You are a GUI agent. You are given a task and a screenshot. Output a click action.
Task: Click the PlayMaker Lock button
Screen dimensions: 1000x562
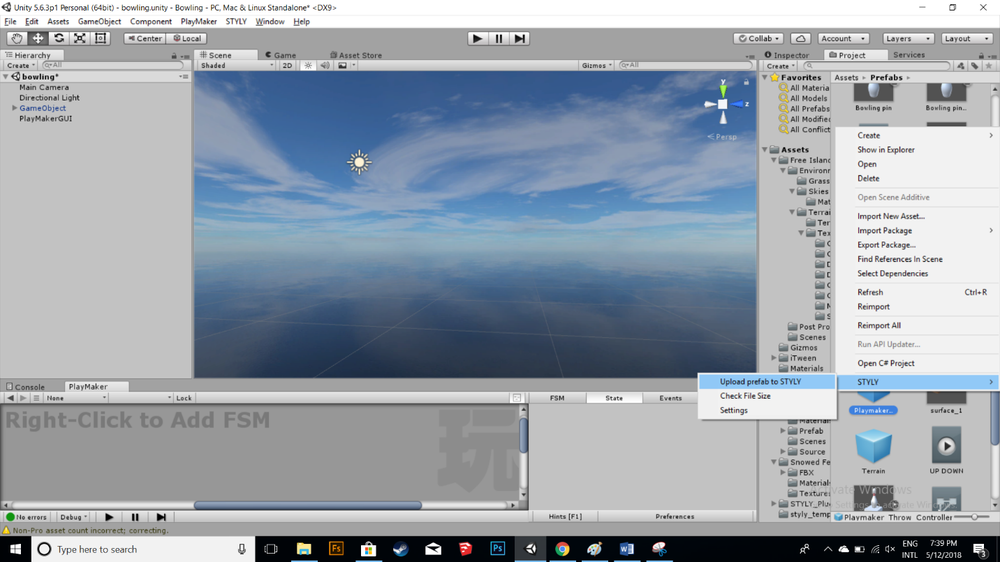[184, 398]
